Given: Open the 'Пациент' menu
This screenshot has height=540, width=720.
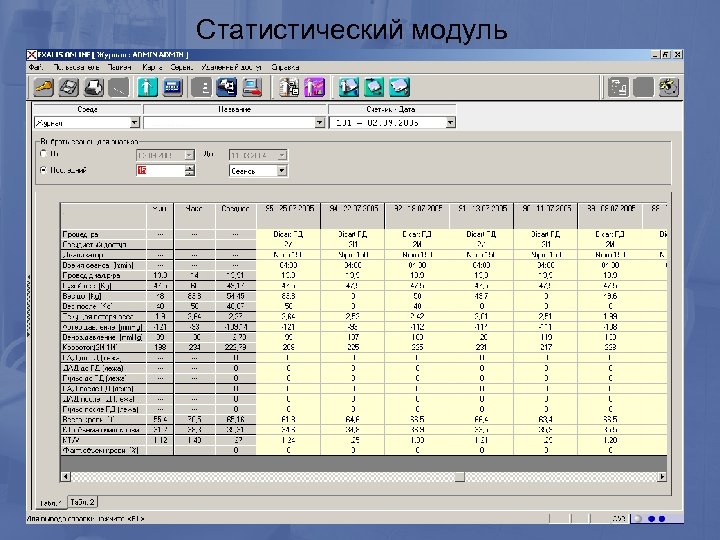Looking at the screenshot, I should [x=120, y=67].
